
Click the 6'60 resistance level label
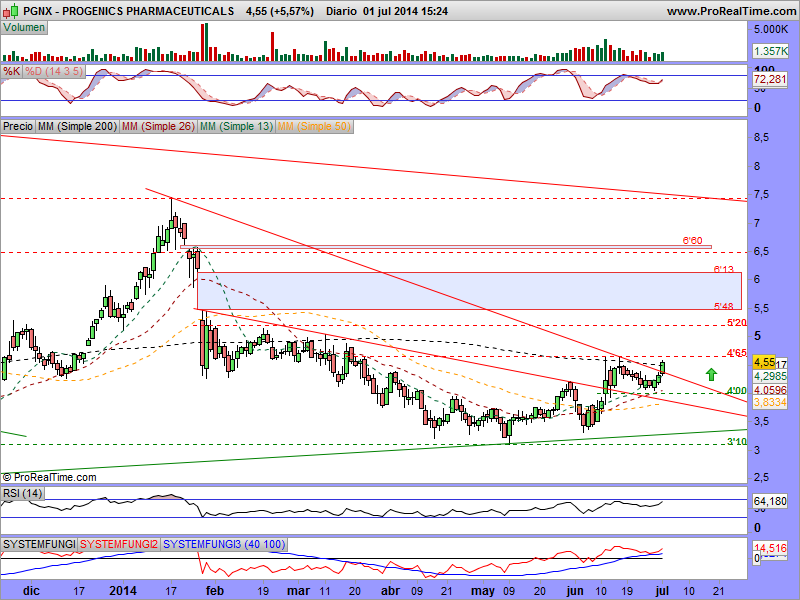click(x=692, y=240)
